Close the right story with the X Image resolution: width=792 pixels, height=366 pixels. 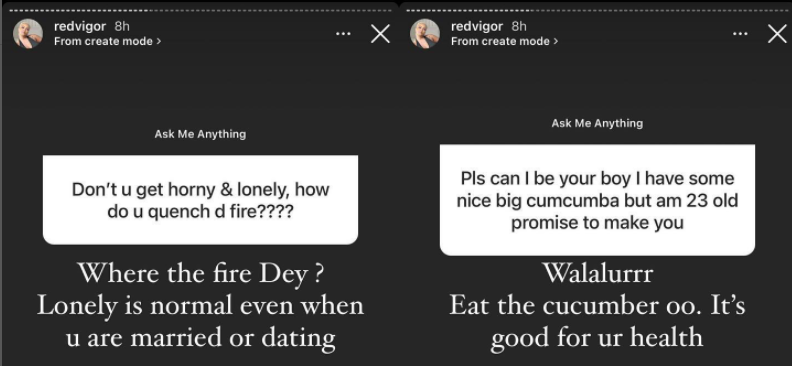(777, 34)
